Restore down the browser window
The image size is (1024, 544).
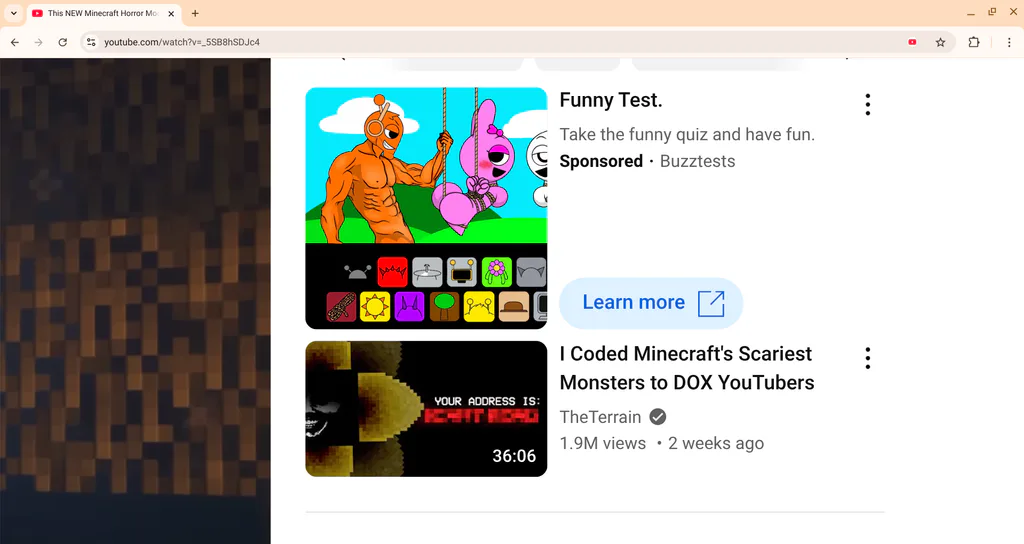pos(992,12)
